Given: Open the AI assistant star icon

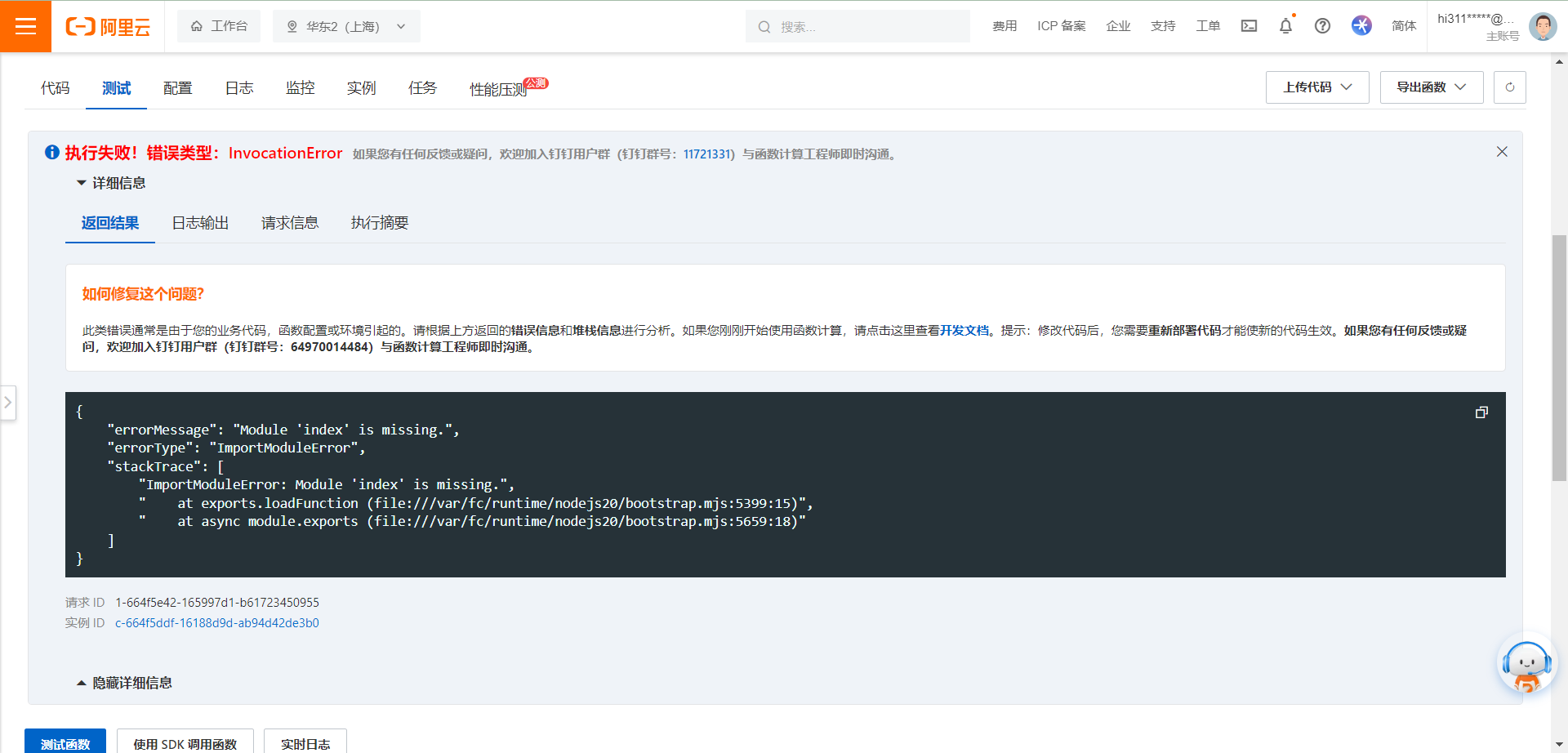Looking at the screenshot, I should click(1361, 25).
